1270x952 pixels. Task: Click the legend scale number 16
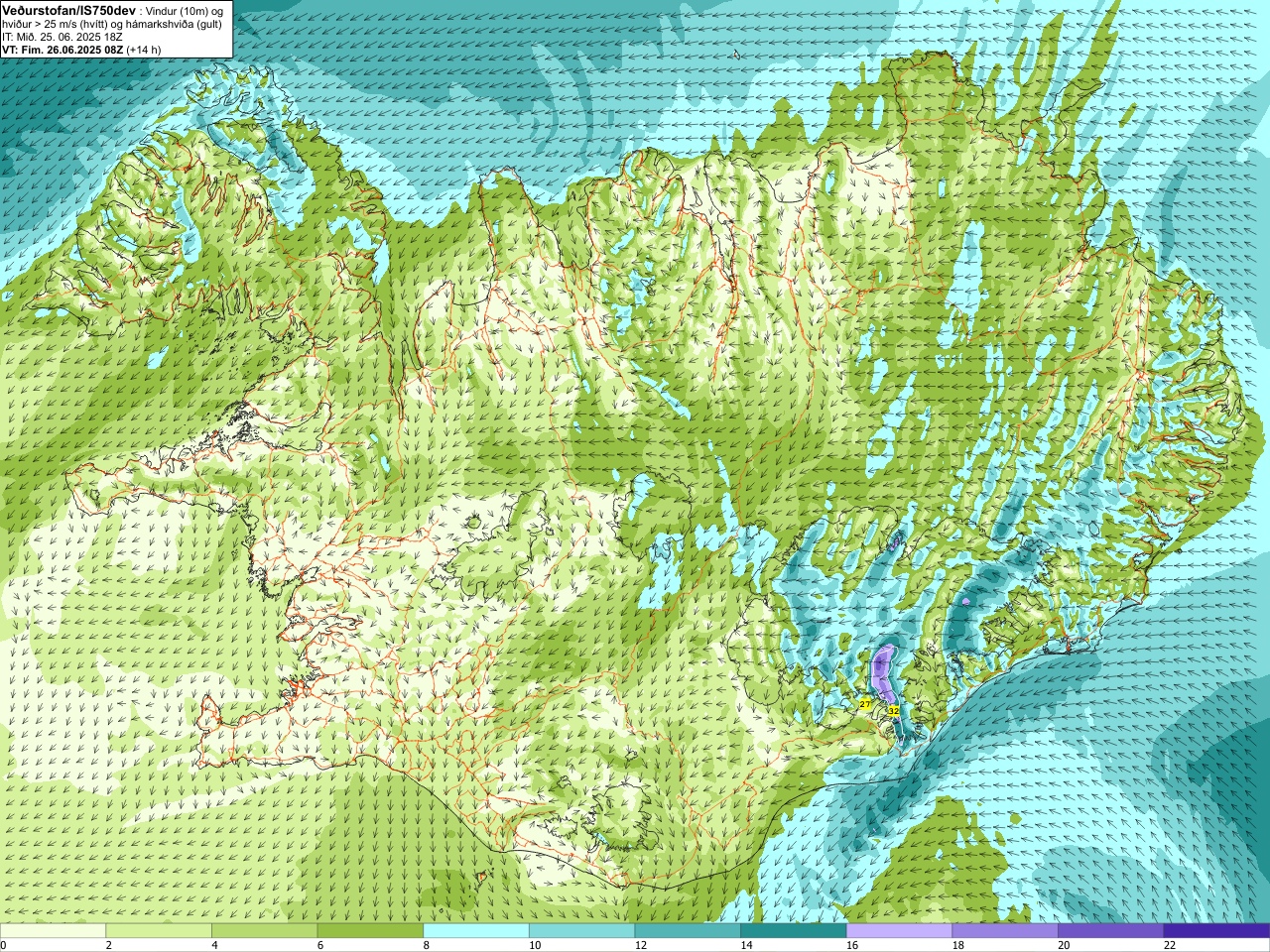click(x=852, y=945)
